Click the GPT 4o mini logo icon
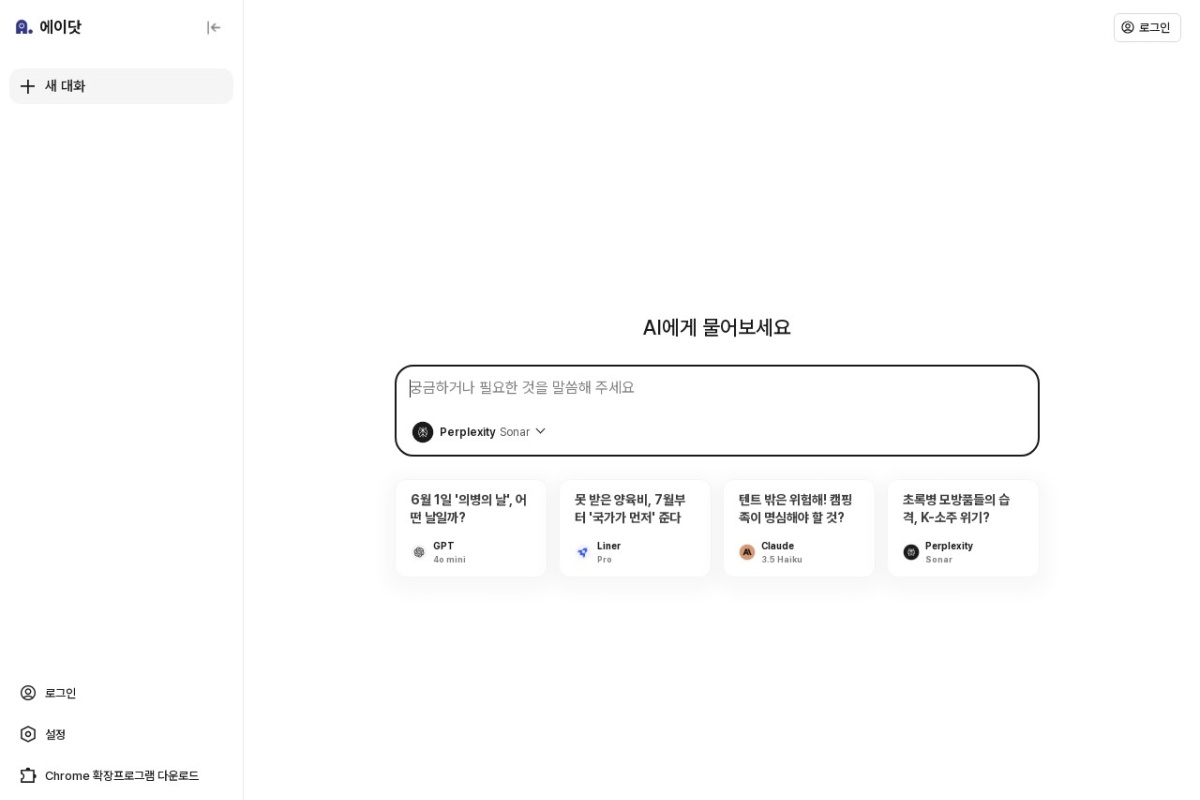Viewport: 1200px width, 800px height. click(x=419, y=552)
